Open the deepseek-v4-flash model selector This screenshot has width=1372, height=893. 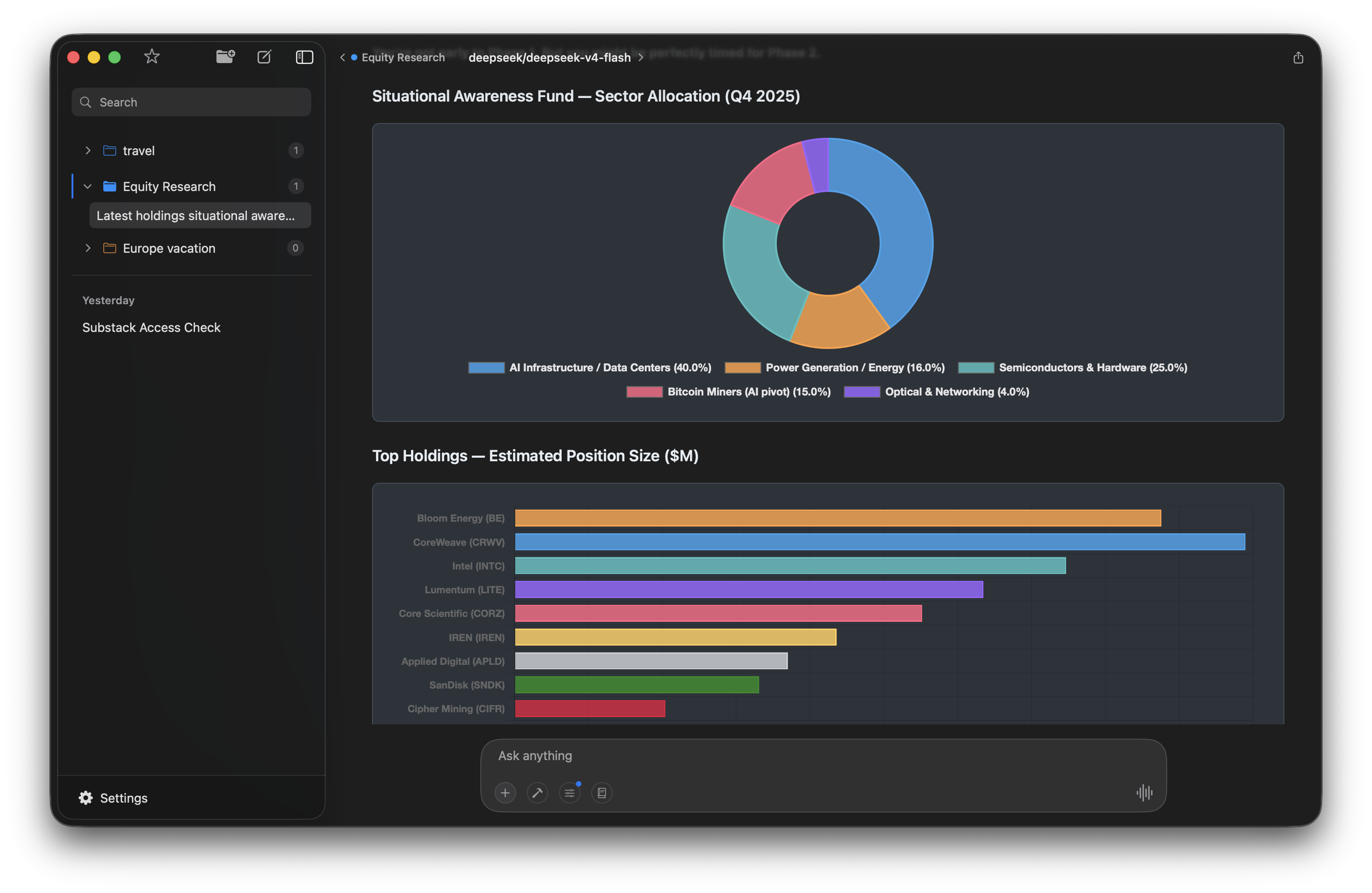point(549,57)
